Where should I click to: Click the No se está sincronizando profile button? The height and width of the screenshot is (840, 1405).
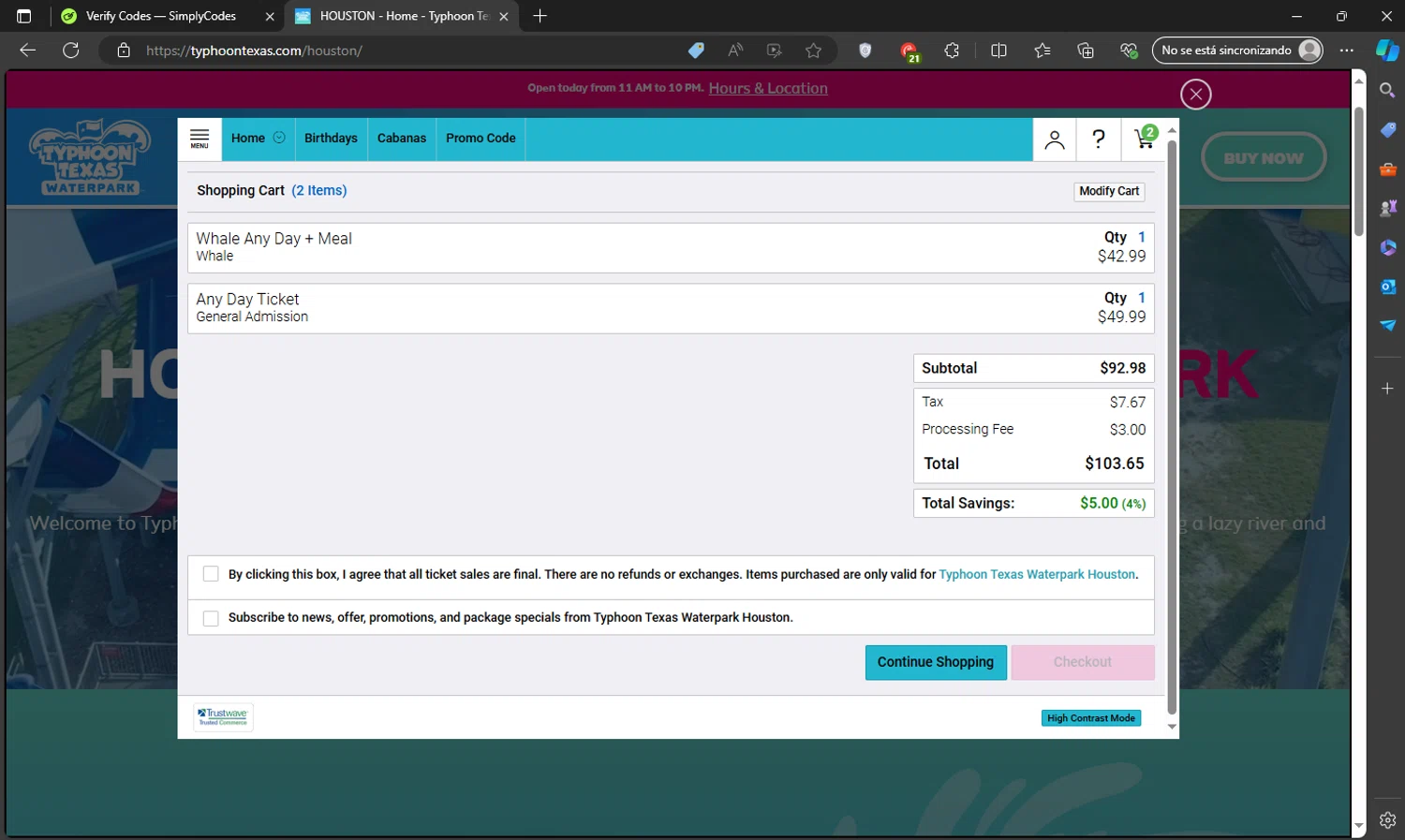coord(1237,51)
